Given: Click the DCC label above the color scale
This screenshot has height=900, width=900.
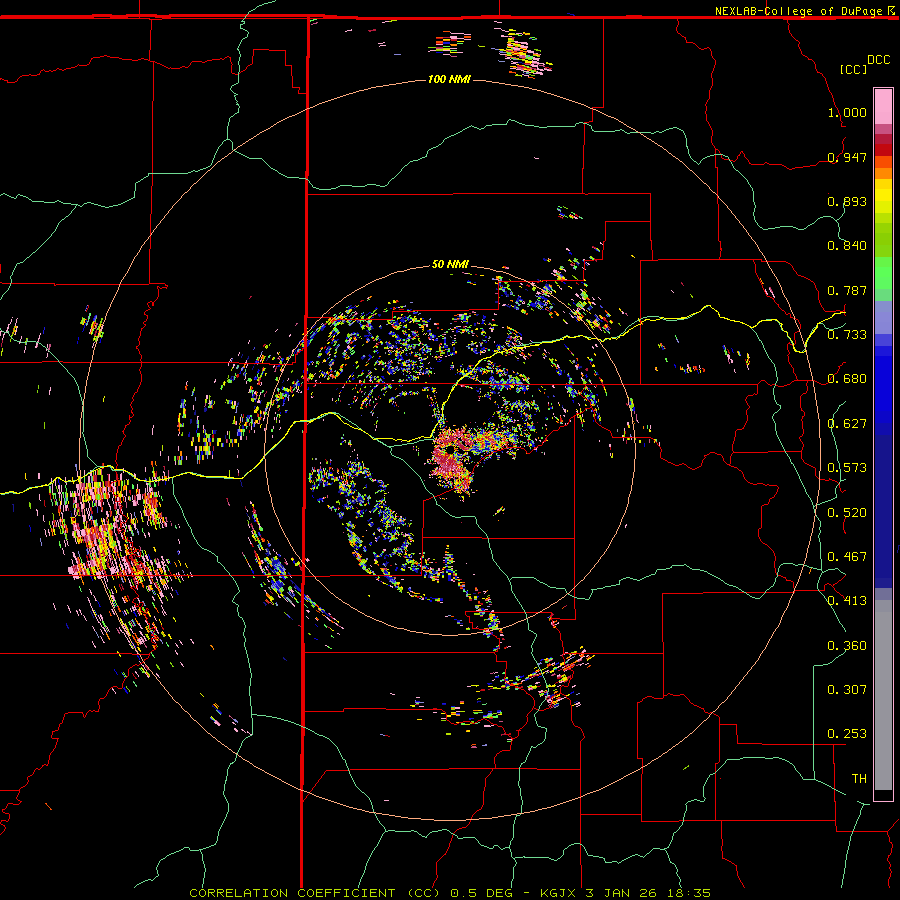Looking at the screenshot, I should [878, 60].
